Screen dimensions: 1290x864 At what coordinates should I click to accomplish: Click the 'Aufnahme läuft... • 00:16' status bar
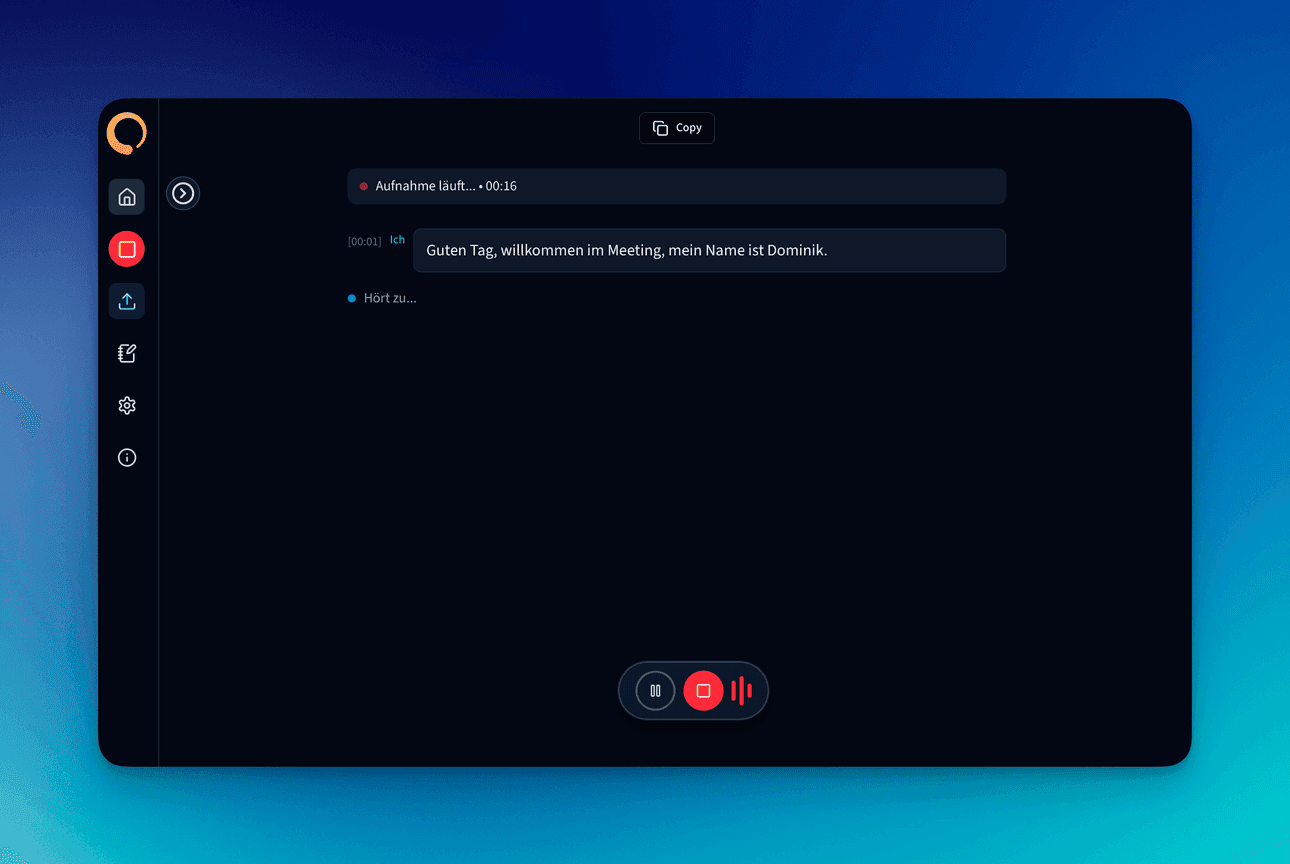point(677,186)
